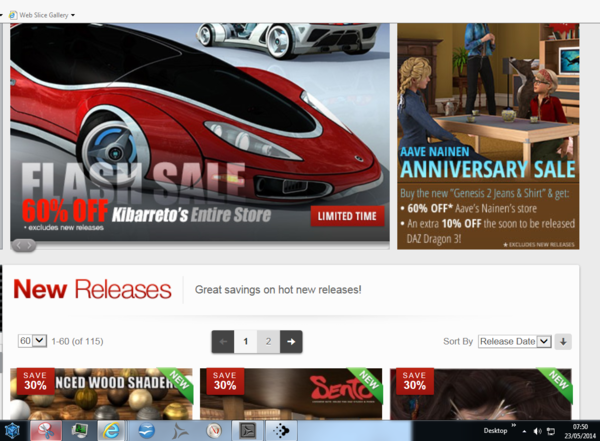
Task: Open the Sento product thumbnail
Action: 291,394
